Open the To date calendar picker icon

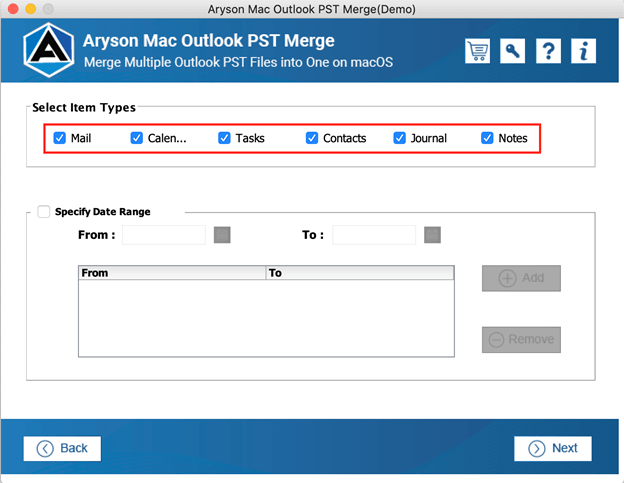tap(432, 235)
